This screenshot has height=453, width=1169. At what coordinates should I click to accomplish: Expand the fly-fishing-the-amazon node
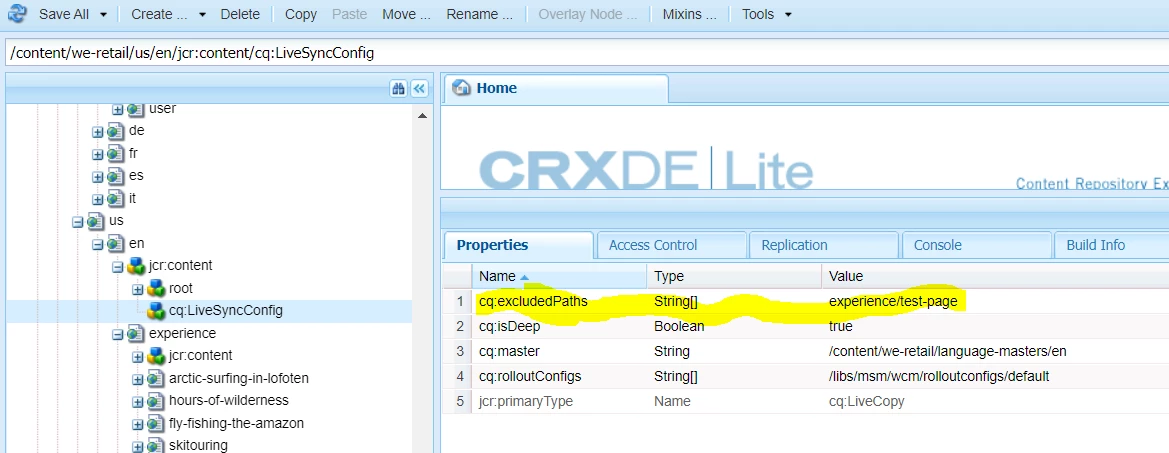138,424
